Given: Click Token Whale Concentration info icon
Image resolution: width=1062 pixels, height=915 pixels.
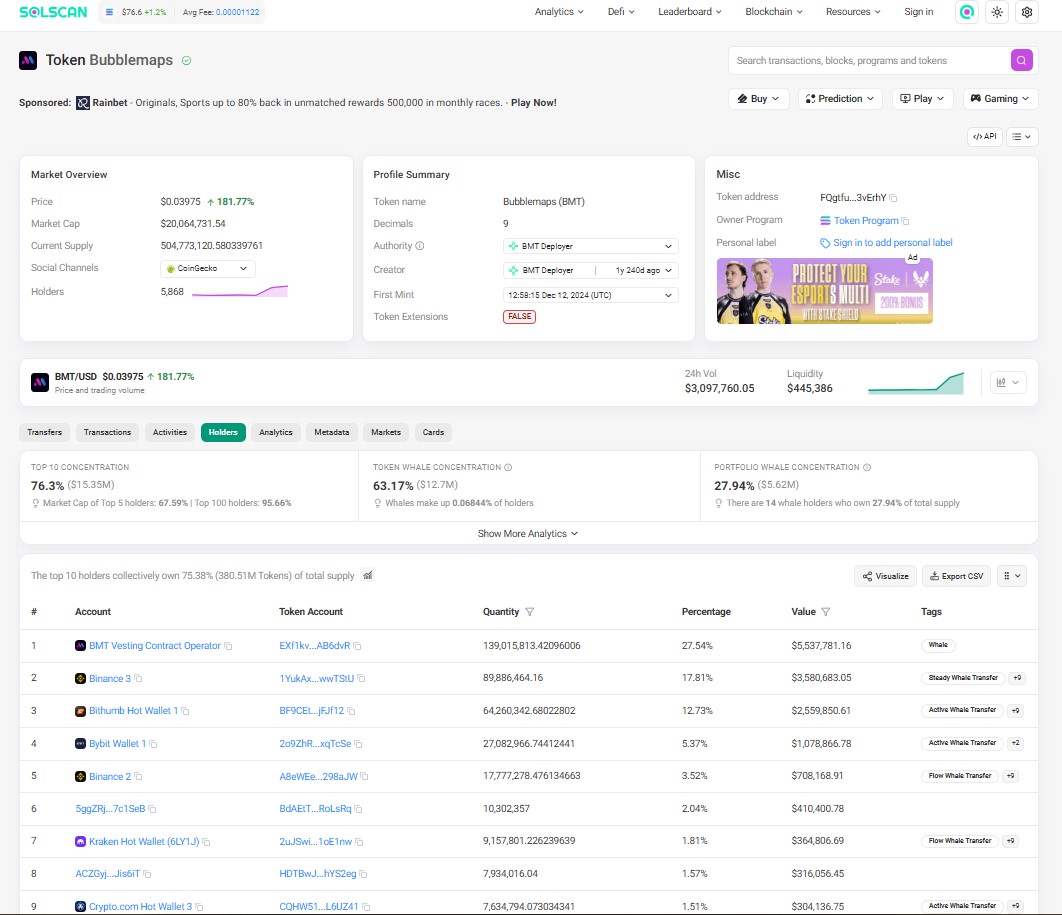Looking at the screenshot, I should [508, 467].
